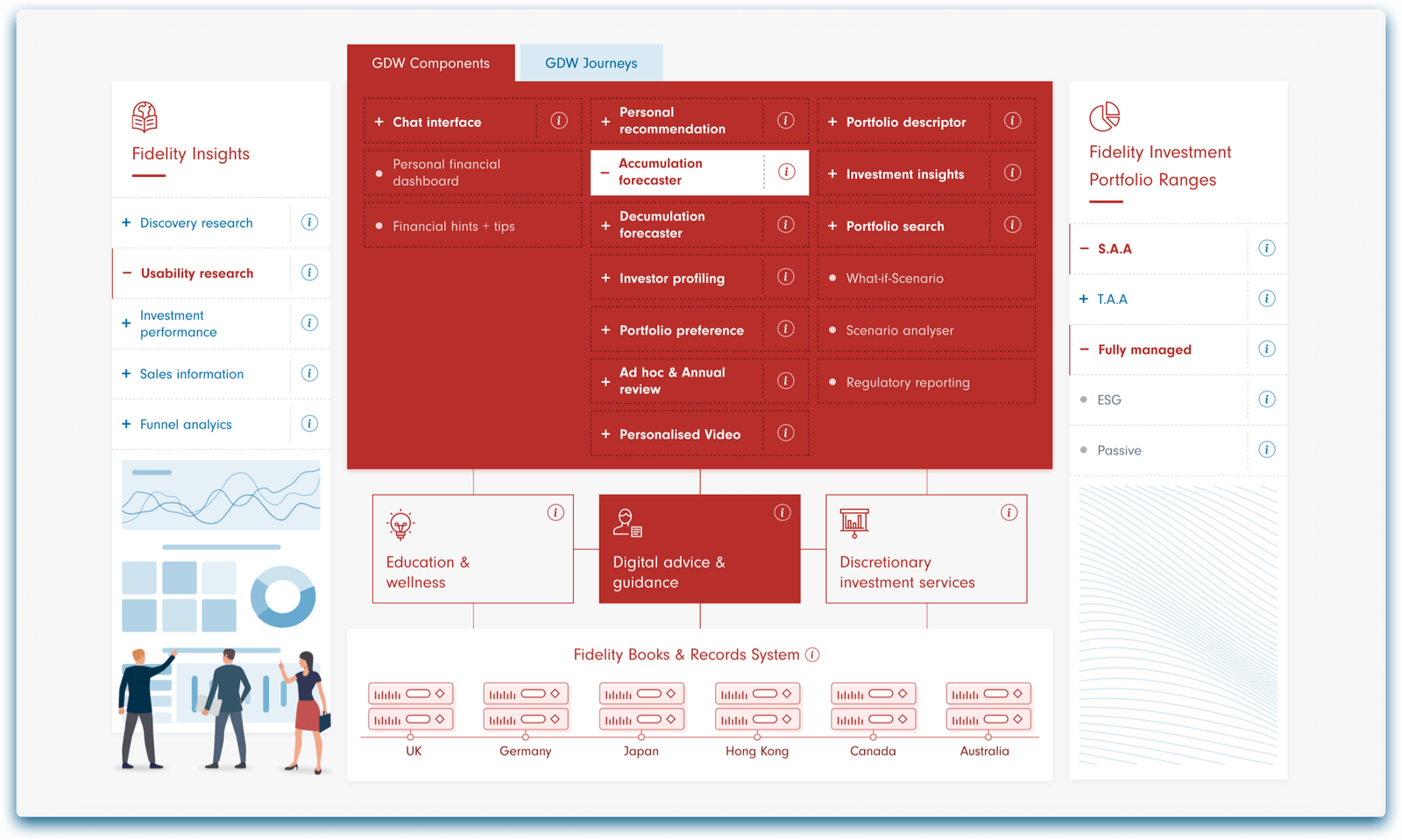Show info for Decumulation forecaster
This screenshot has width=1402, height=840.
[786, 225]
